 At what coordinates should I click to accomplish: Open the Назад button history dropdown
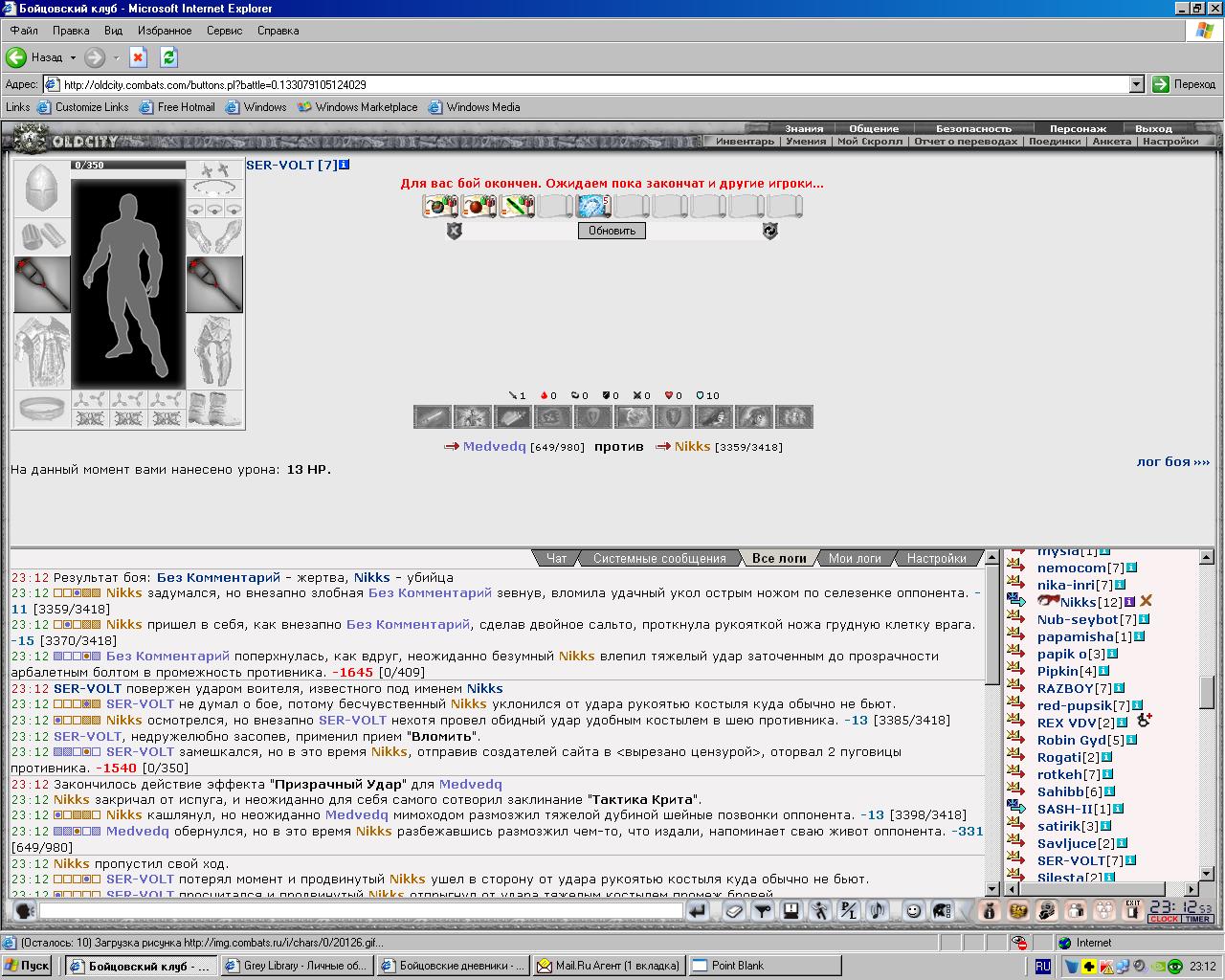tap(73, 57)
